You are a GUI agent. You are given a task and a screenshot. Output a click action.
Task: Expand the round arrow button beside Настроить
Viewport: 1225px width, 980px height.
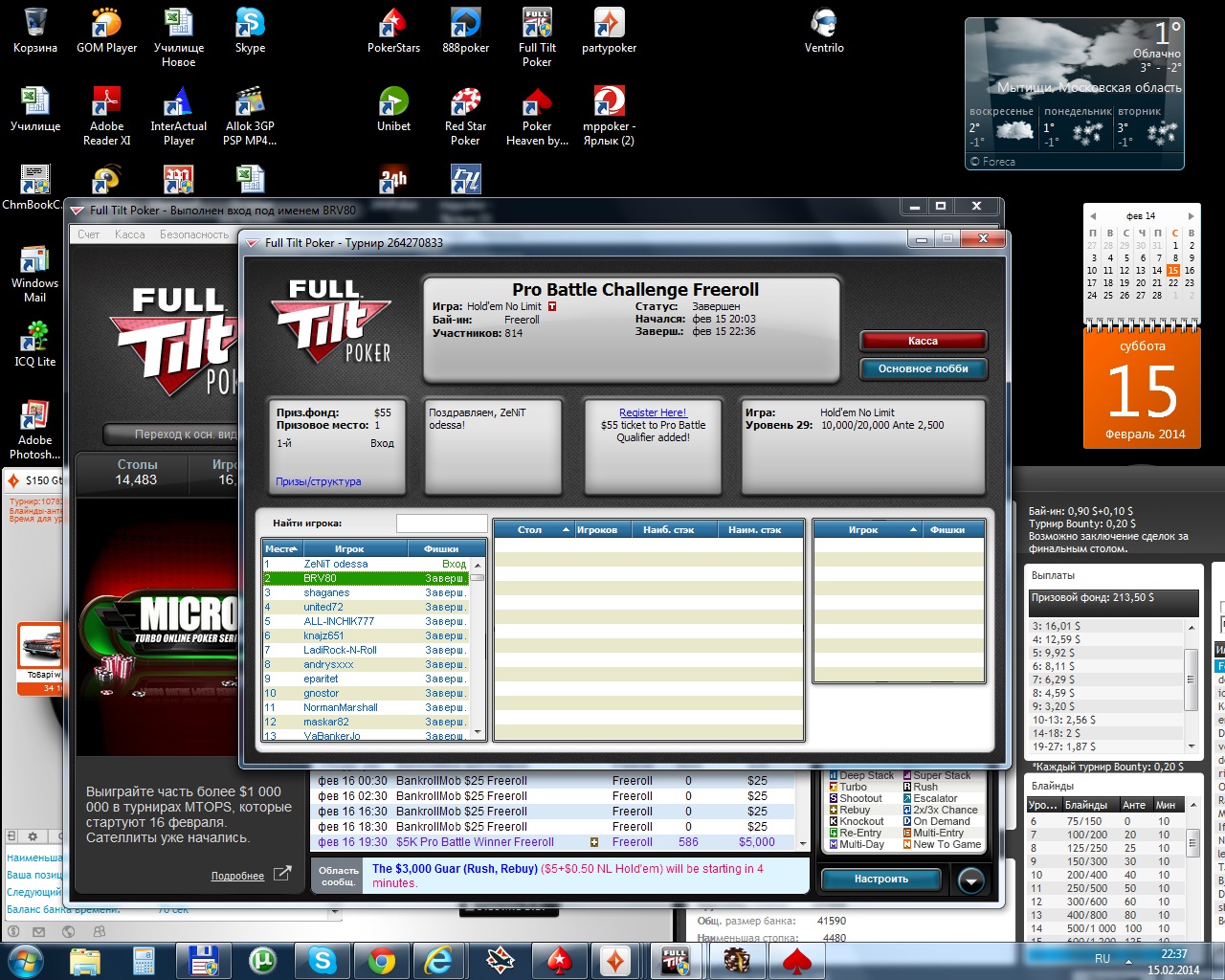tap(970, 880)
